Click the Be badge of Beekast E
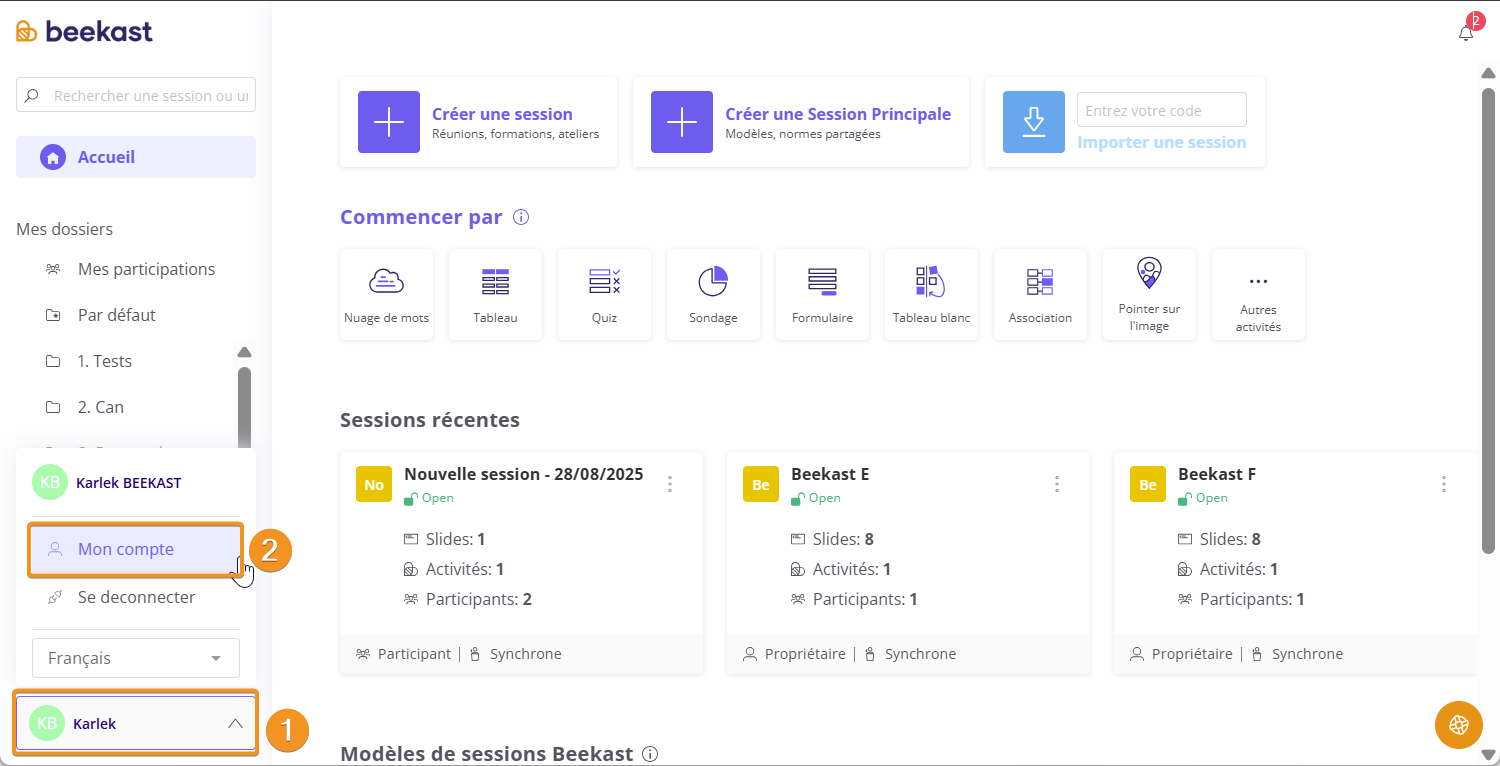This screenshot has width=1500, height=766. pyautogui.click(x=761, y=484)
